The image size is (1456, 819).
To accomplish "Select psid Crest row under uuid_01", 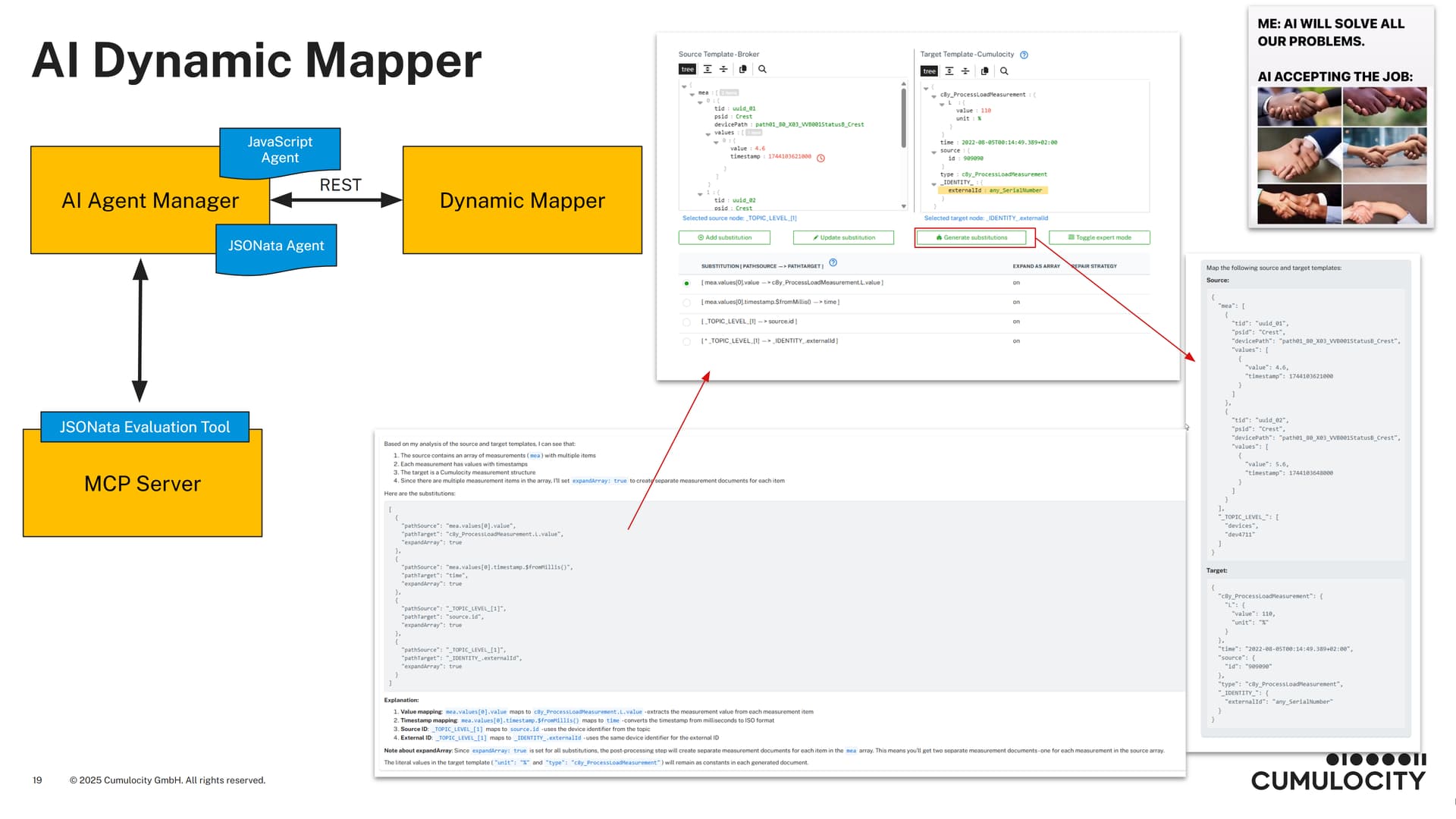I will [733, 117].
